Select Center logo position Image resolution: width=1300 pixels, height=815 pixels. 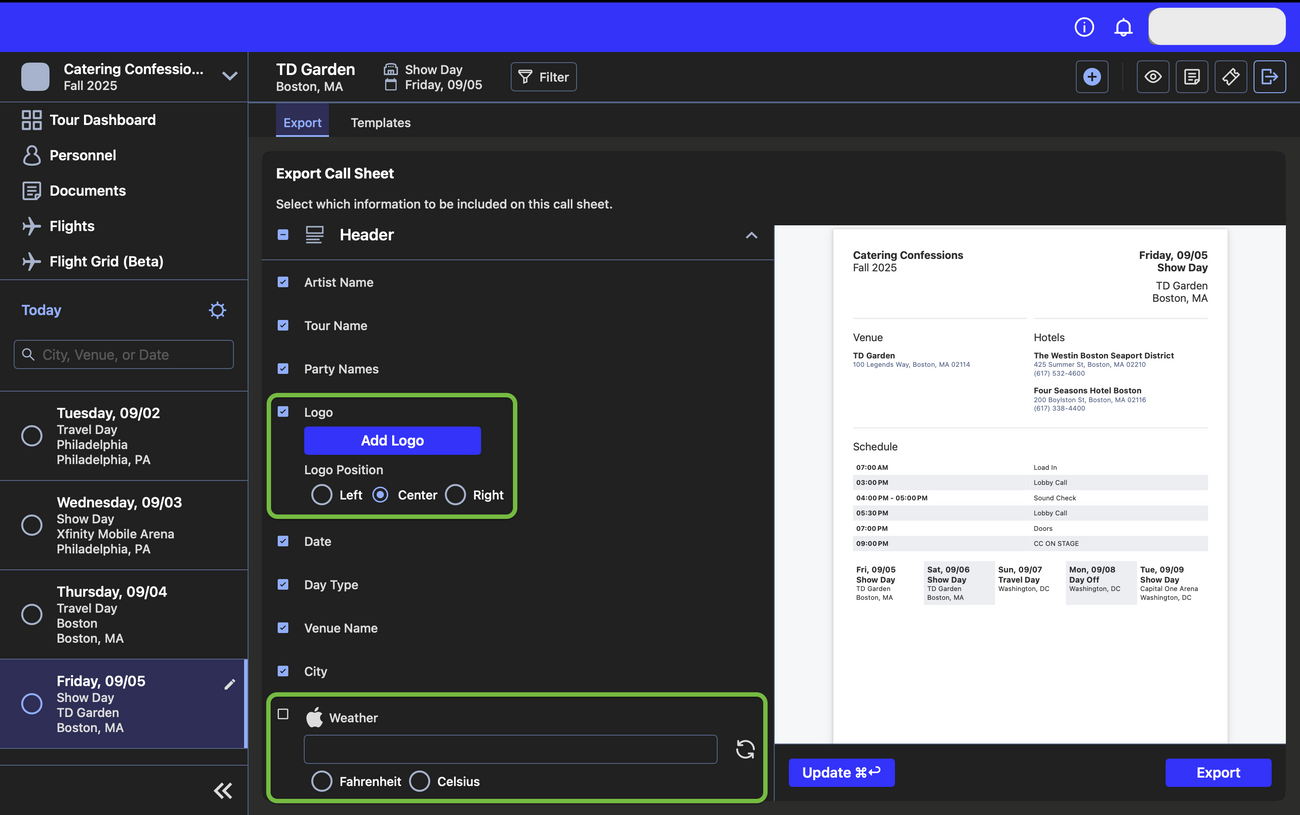click(x=381, y=495)
